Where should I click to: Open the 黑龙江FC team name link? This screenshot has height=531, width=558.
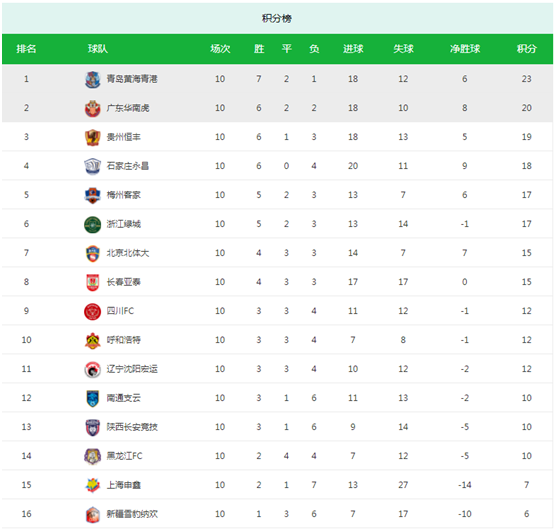point(125,456)
